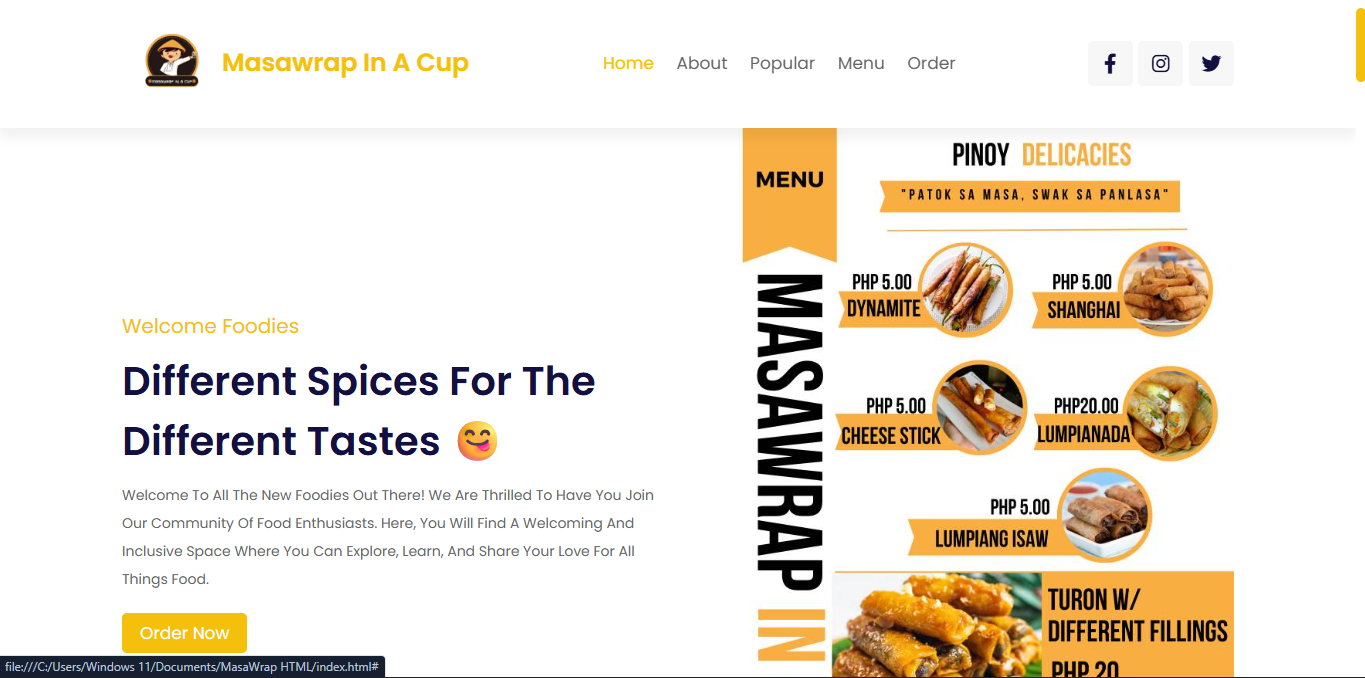Click the yummy face emoji in headline
This screenshot has height=678, width=1365.
[x=478, y=440]
